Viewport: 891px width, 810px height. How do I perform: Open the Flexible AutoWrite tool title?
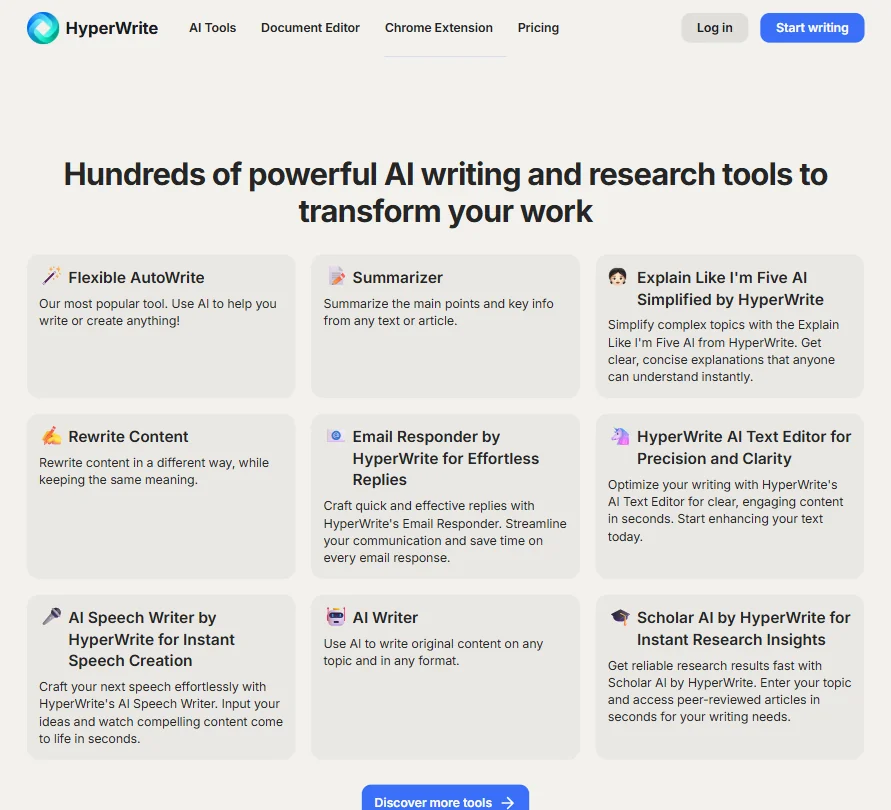136,277
